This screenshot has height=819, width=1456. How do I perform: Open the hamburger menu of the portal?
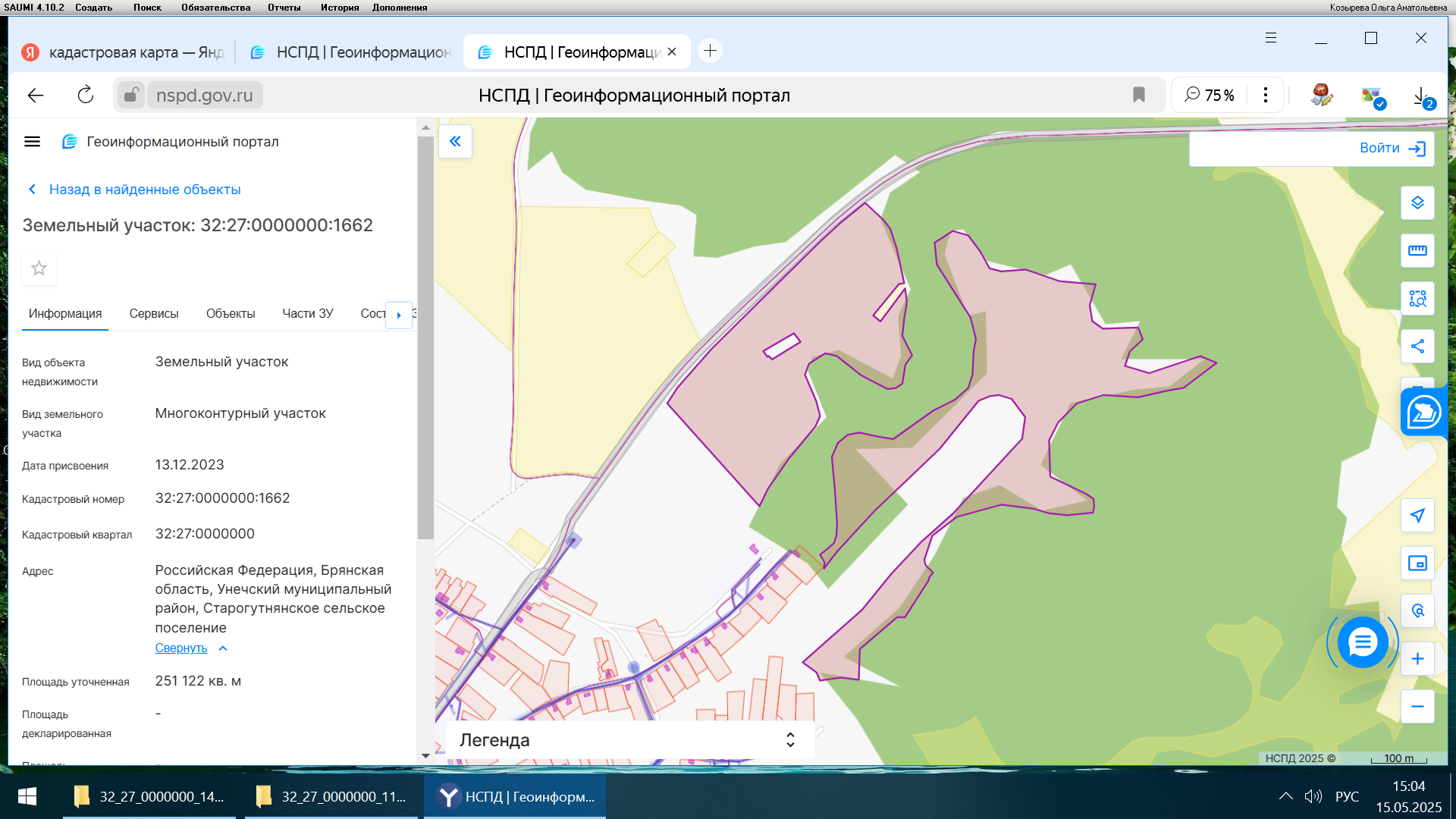pyautogui.click(x=32, y=142)
